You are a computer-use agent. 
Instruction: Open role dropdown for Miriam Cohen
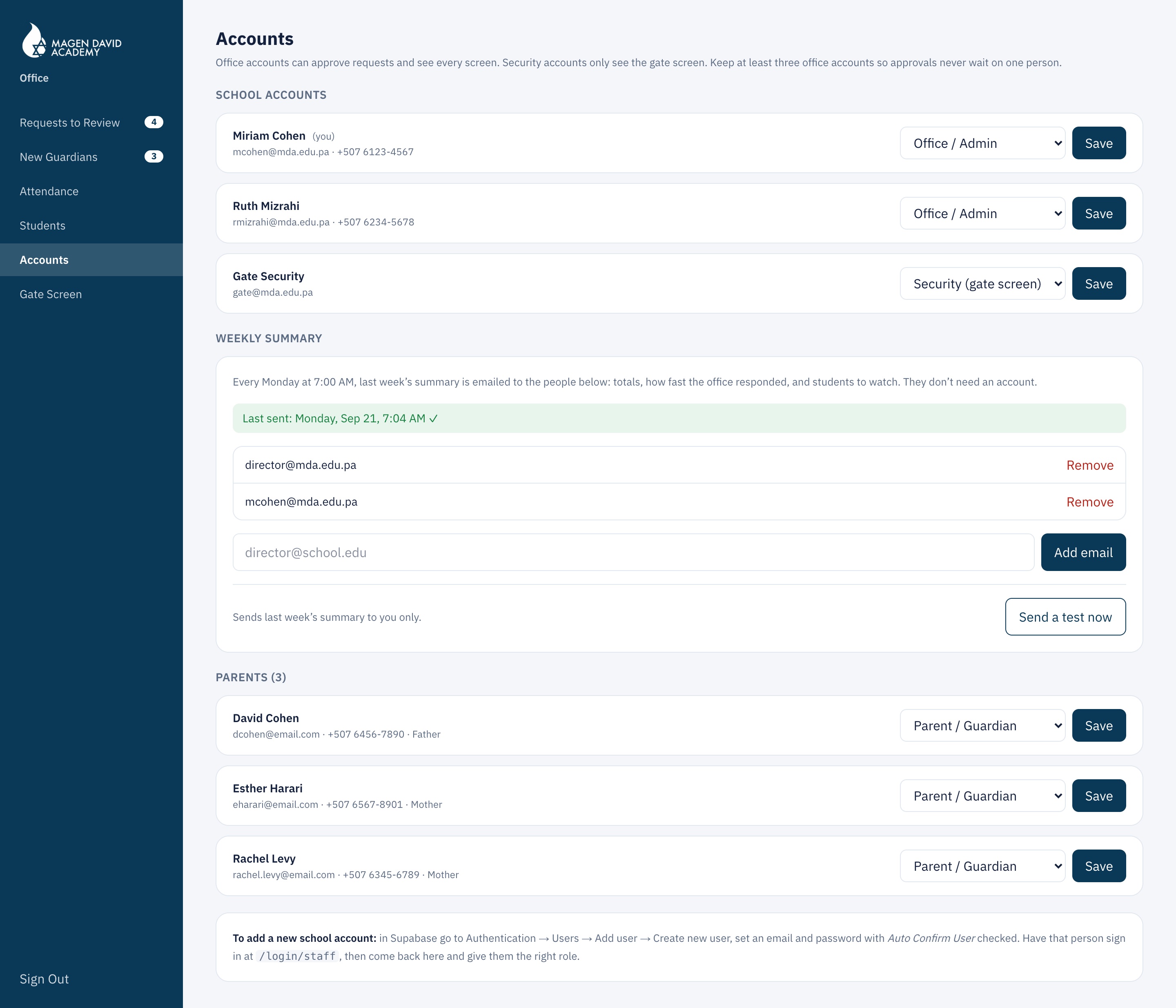[982, 143]
